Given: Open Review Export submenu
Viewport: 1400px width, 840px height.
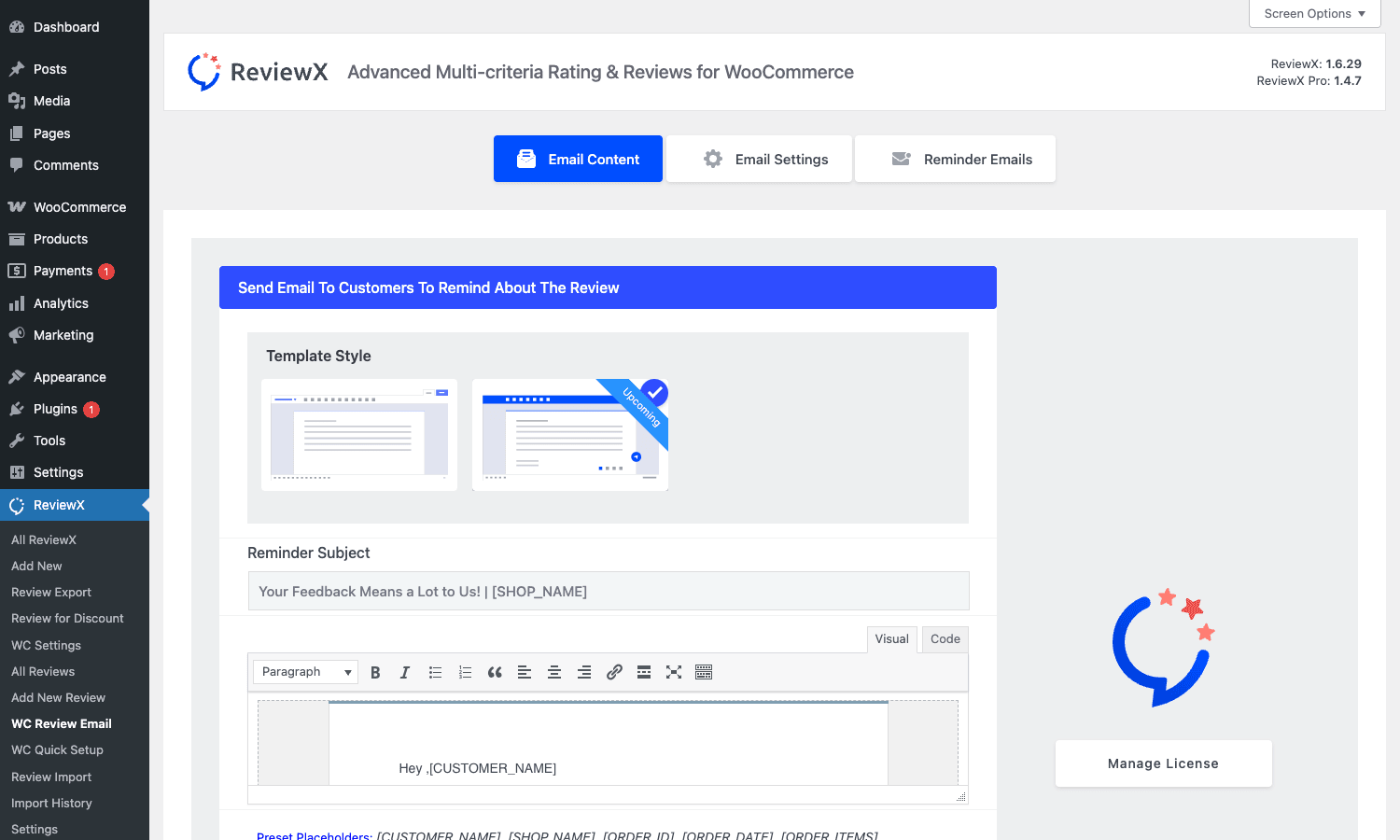Looking at the screenshot, I should tap(51, 592).
